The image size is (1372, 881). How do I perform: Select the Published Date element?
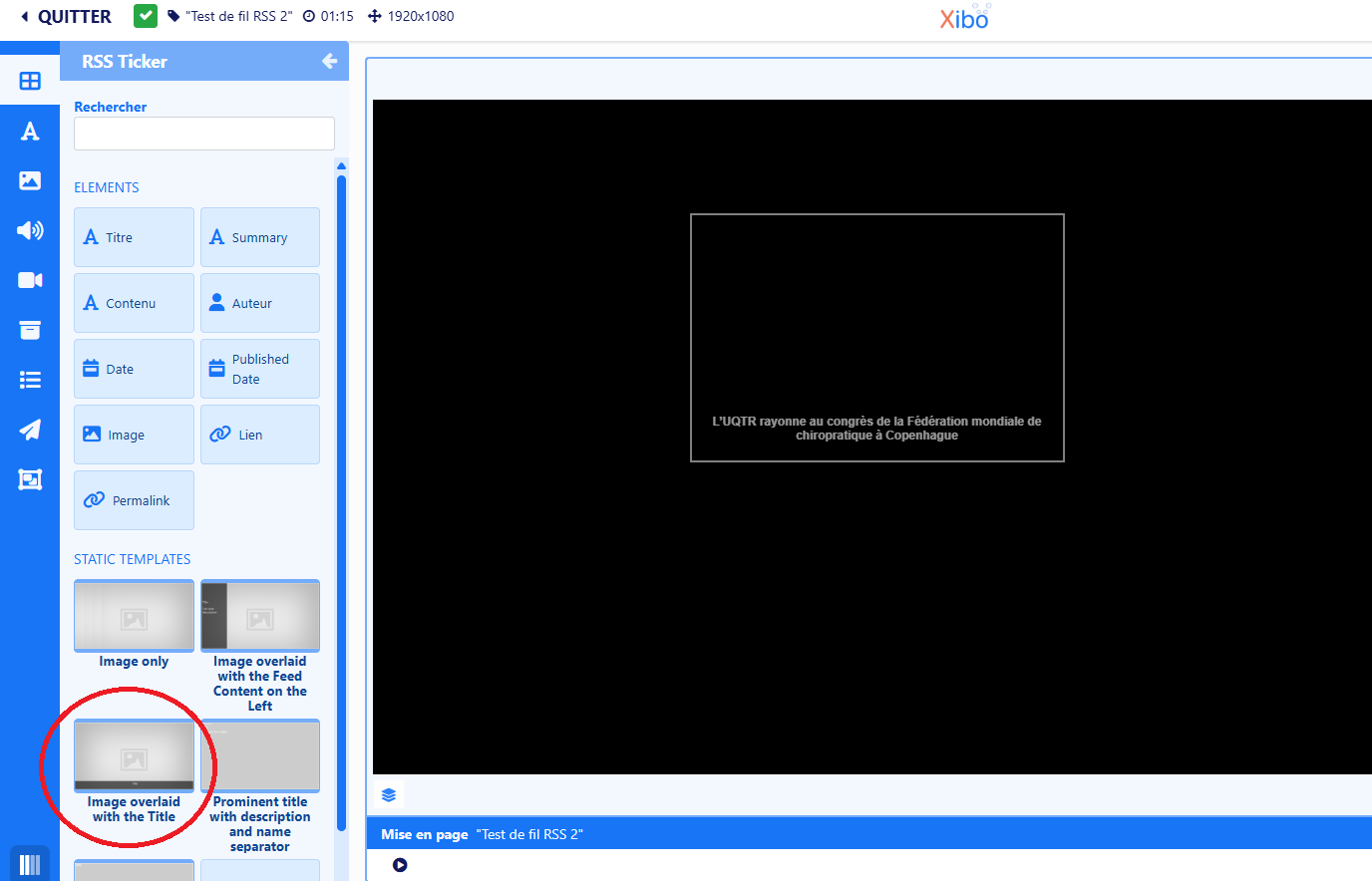tap(260, 369)
